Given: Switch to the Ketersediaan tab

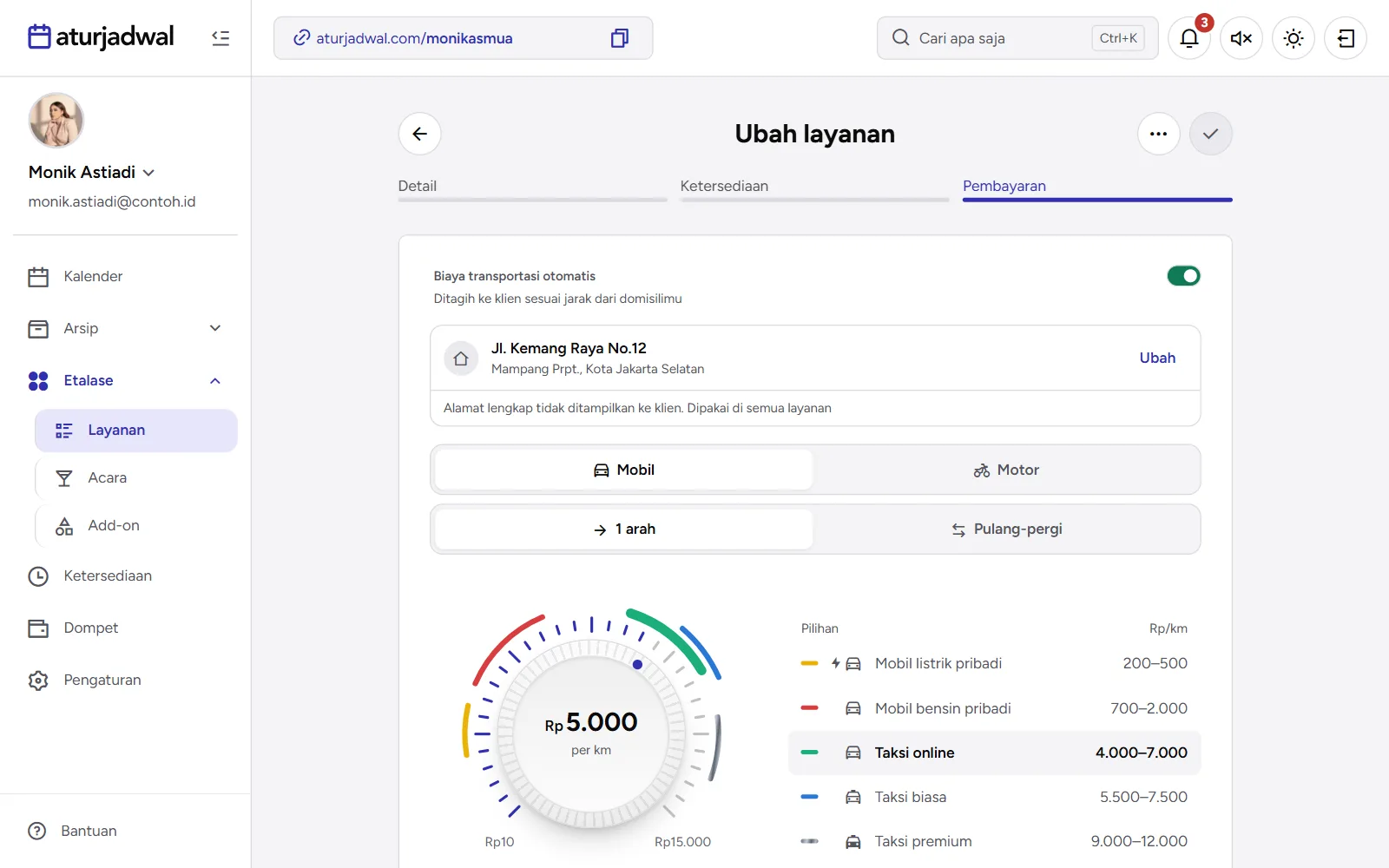Looking at the screenshot, I should [814, 188].
